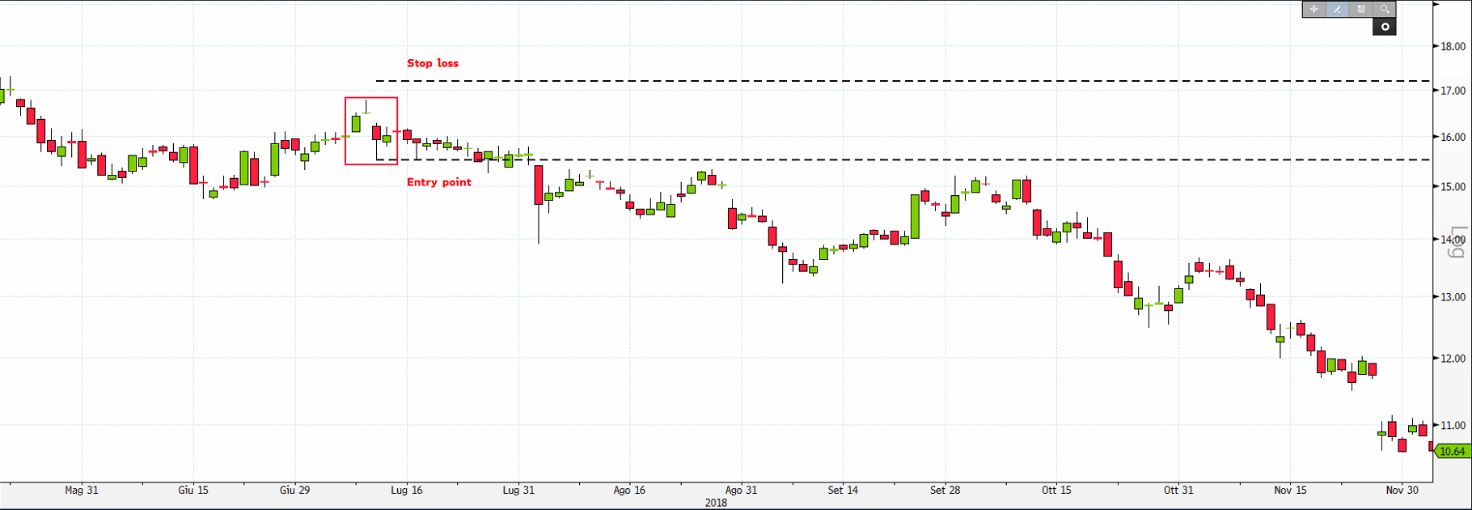The image size is (1472, 510).
Task: Open the chart layout panel tool
Action: (1361, 9)
